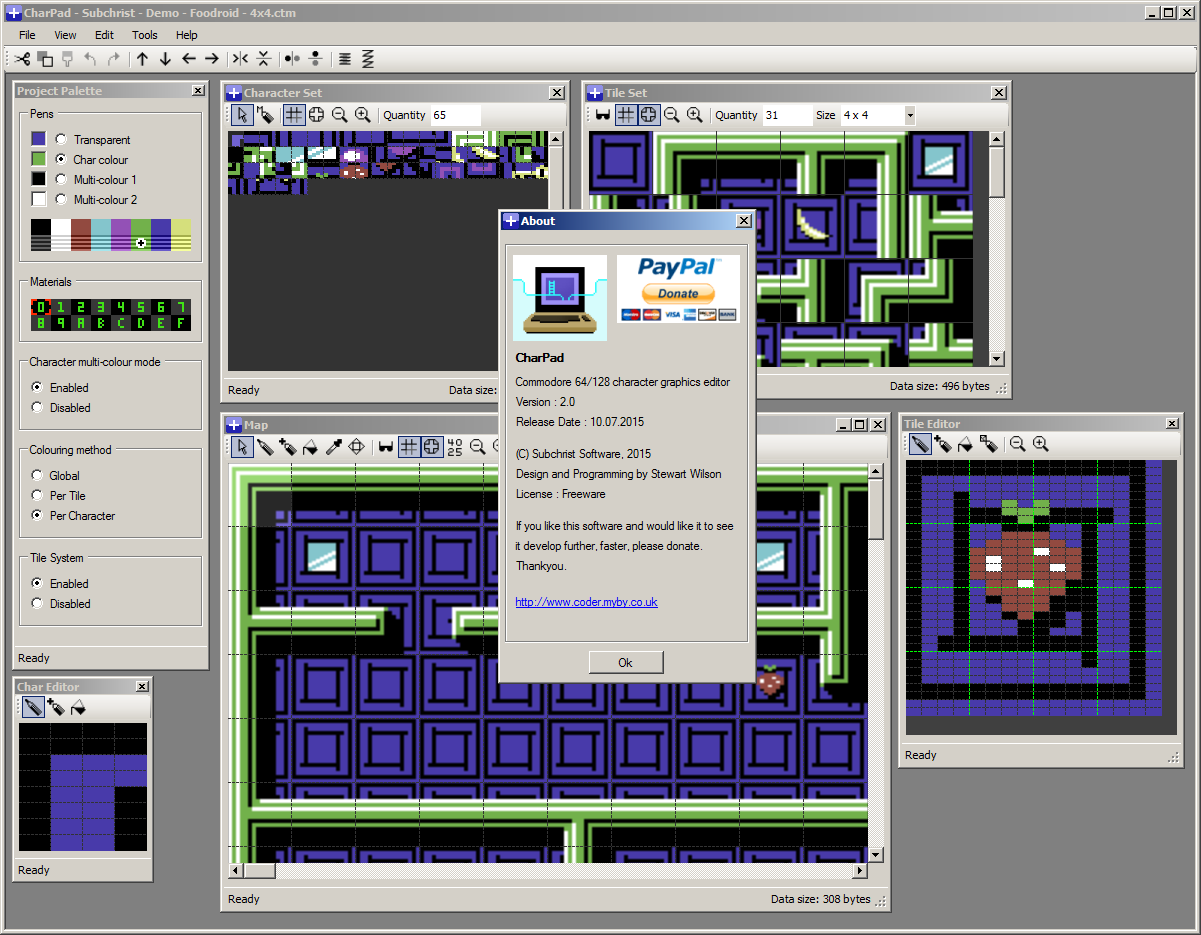Zoom in on the Character Set window
Viewport: 1201px width, 935px height.
(x=362, y=115)
